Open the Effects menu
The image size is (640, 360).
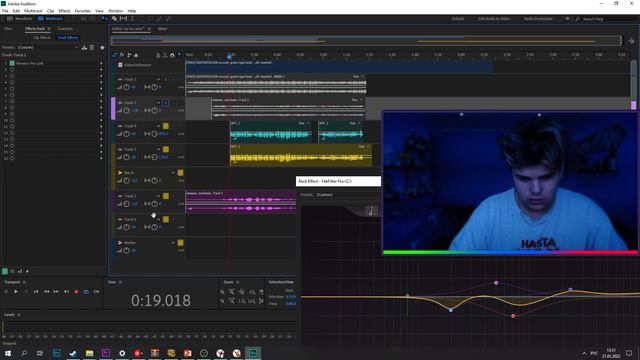64,11
